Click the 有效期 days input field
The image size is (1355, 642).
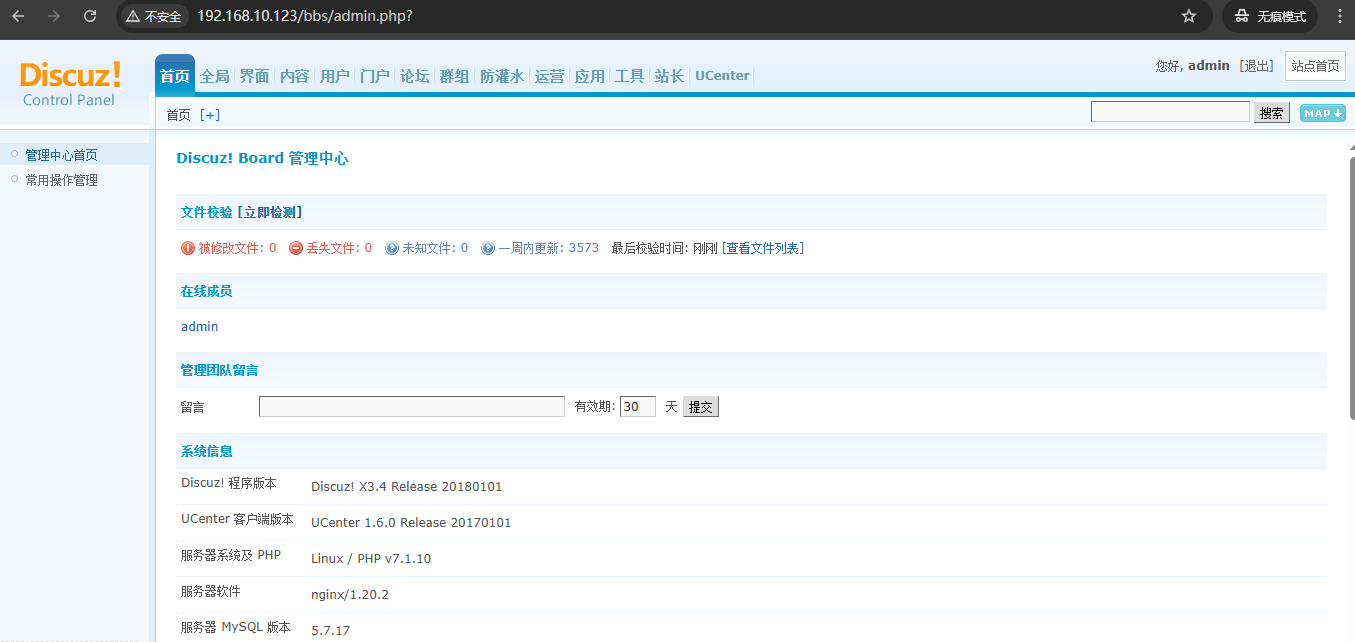pyautogui.click(x=638, y=407)
